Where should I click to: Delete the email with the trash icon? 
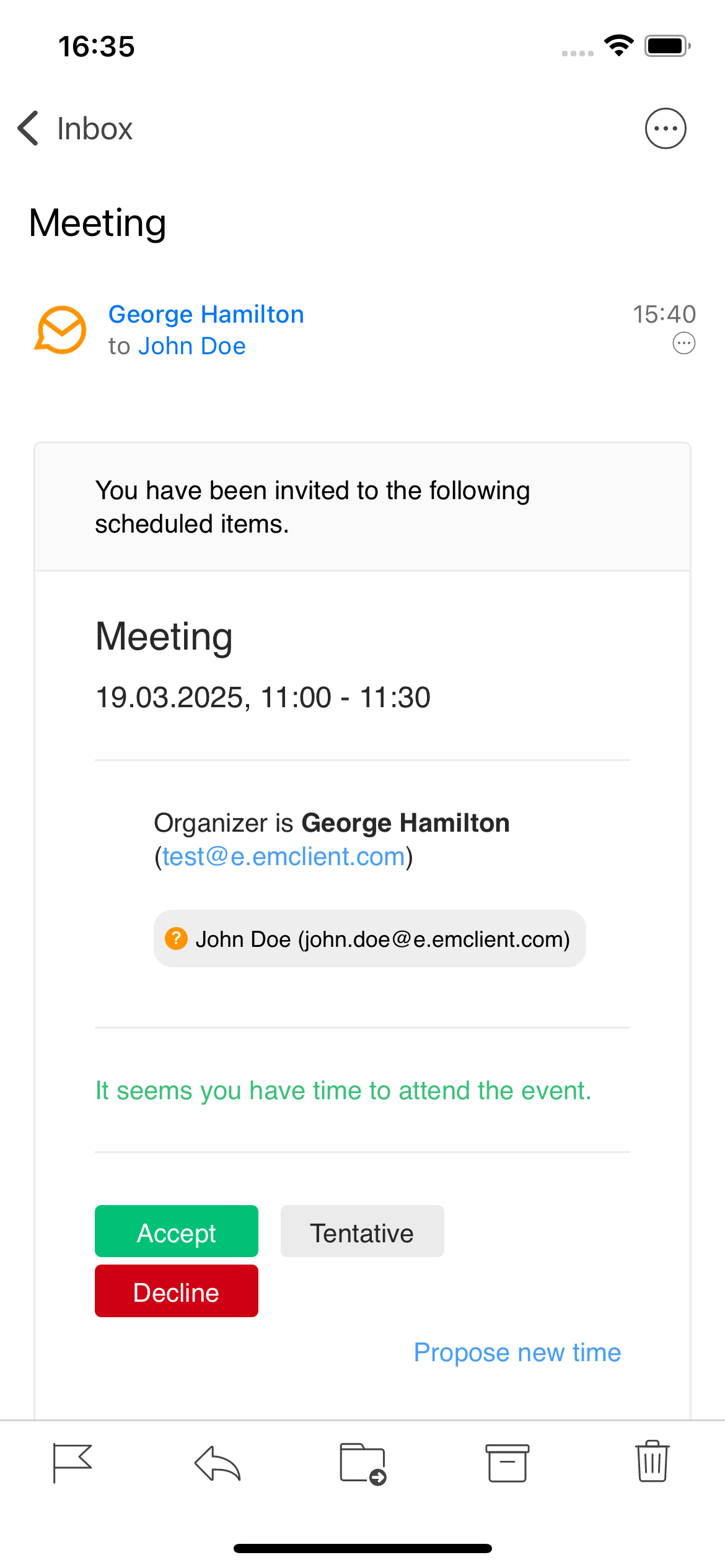point(652,1461)
